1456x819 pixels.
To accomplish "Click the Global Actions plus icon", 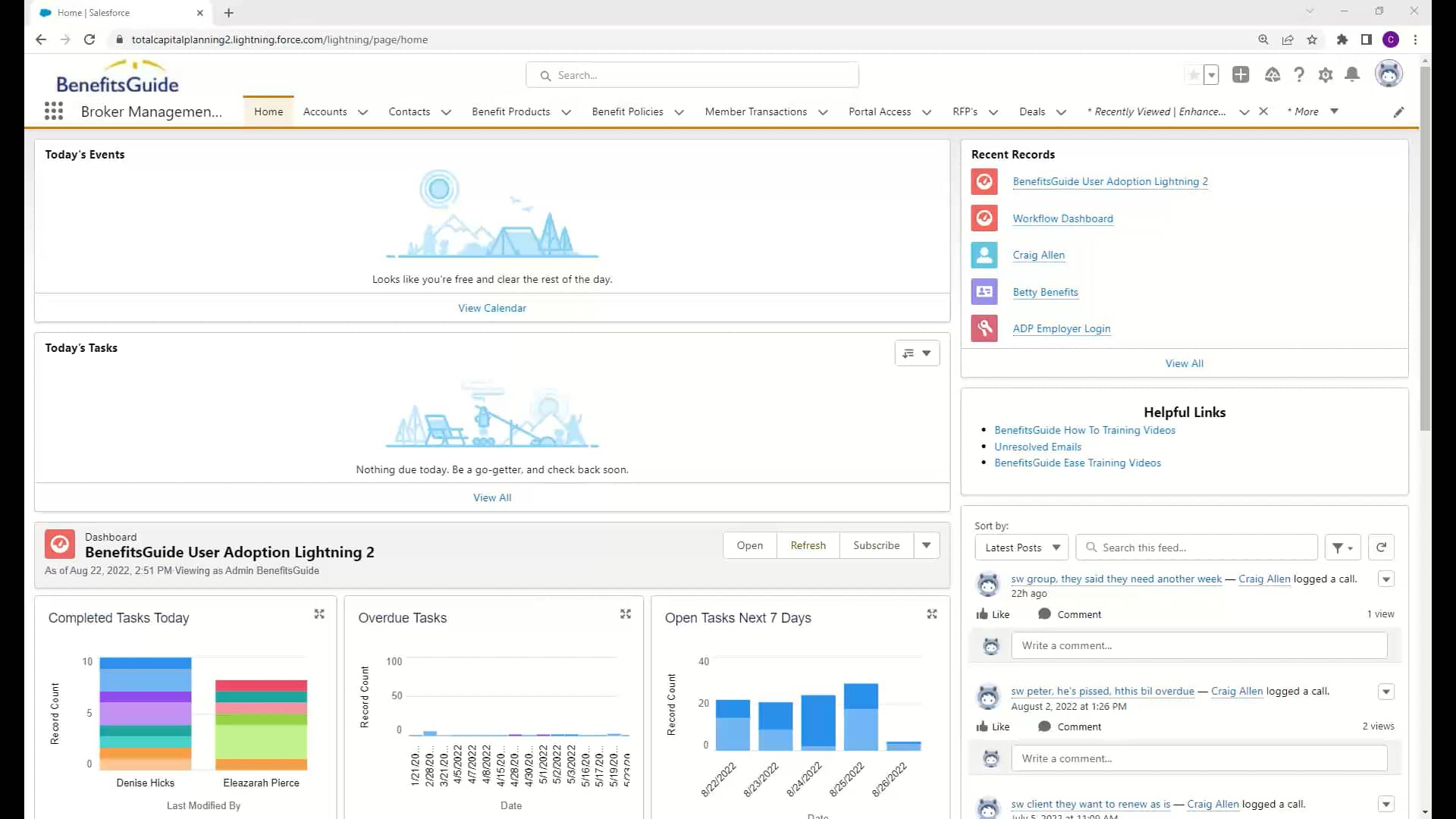I will [x=1241, y=74].
